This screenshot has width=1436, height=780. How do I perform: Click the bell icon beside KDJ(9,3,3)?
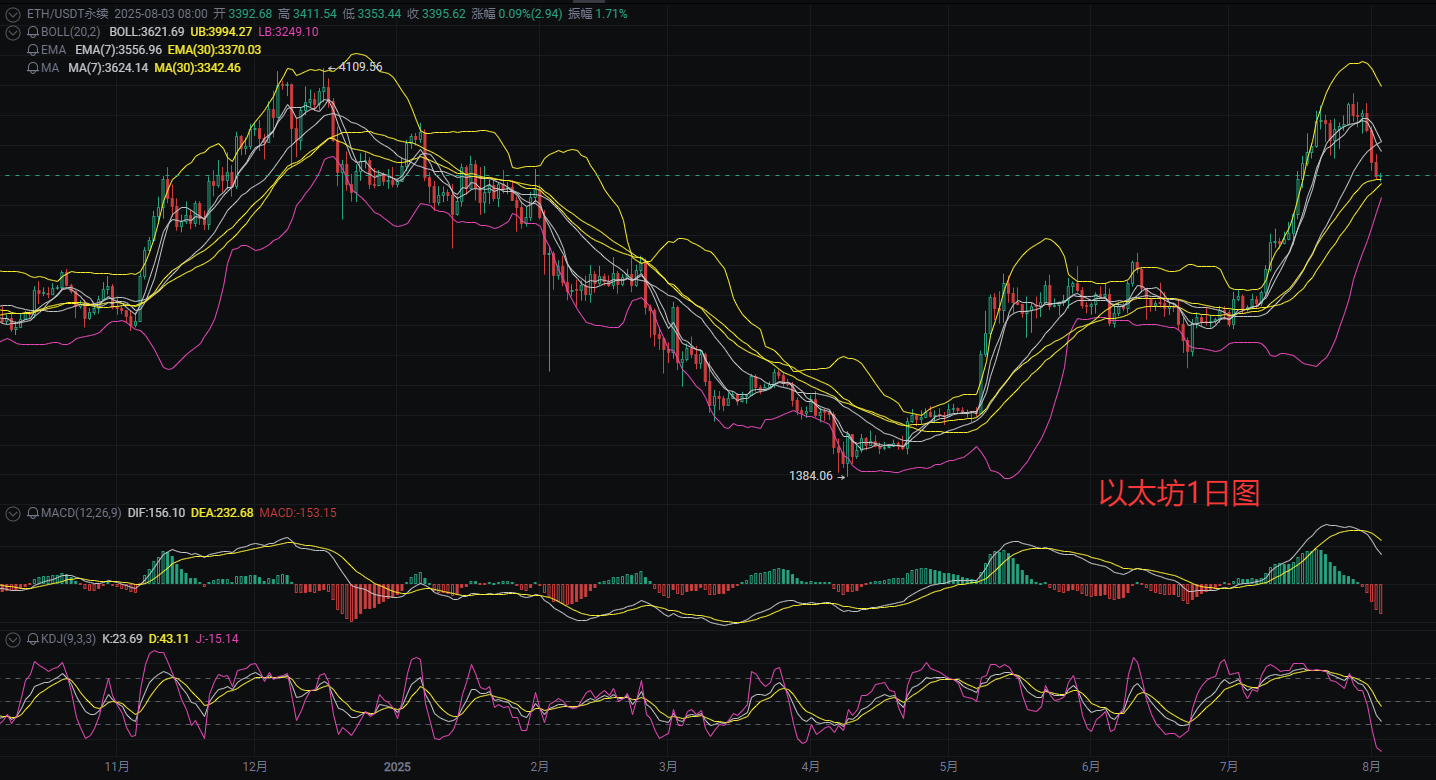coord(33,638)
